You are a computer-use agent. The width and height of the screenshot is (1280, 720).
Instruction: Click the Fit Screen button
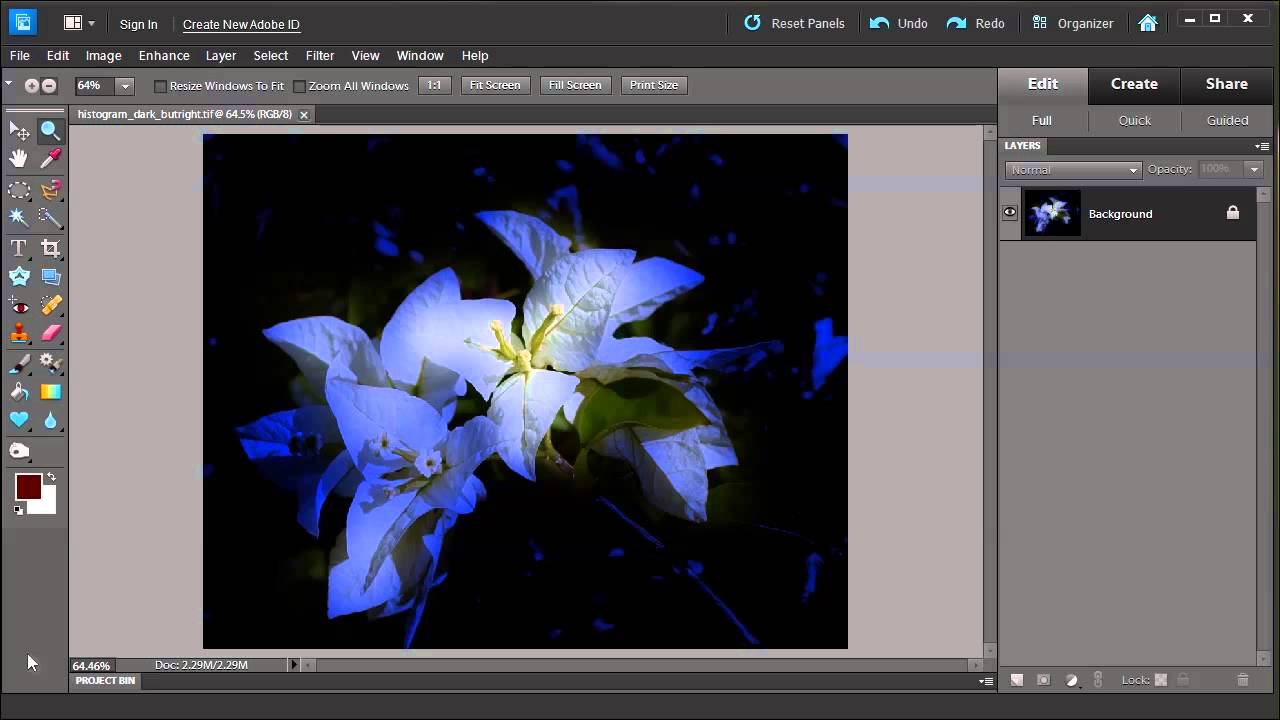[x=495, y=85]
